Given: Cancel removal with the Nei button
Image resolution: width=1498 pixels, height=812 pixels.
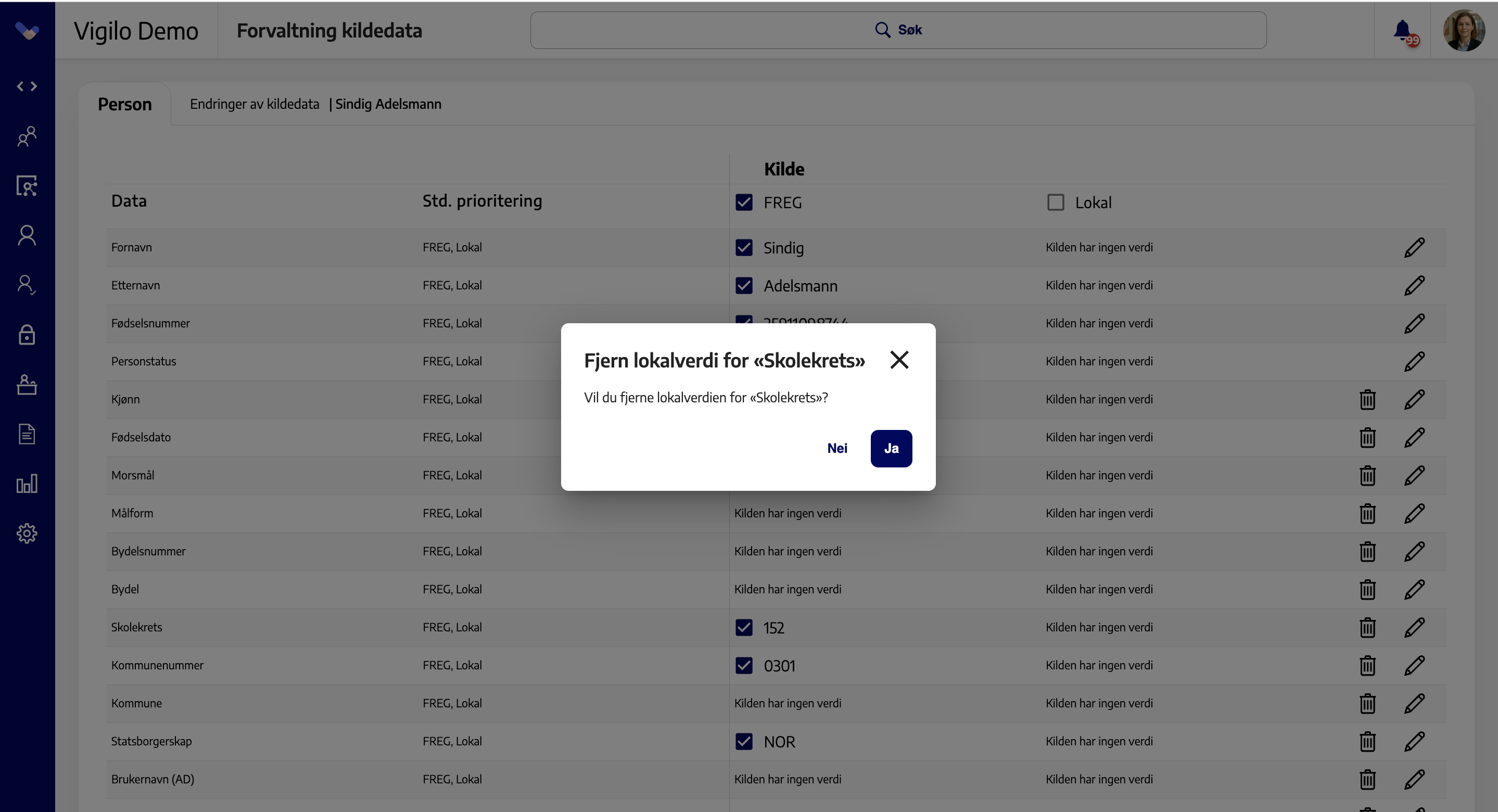Looking at the screenshot, I should (x=837, y=449).
